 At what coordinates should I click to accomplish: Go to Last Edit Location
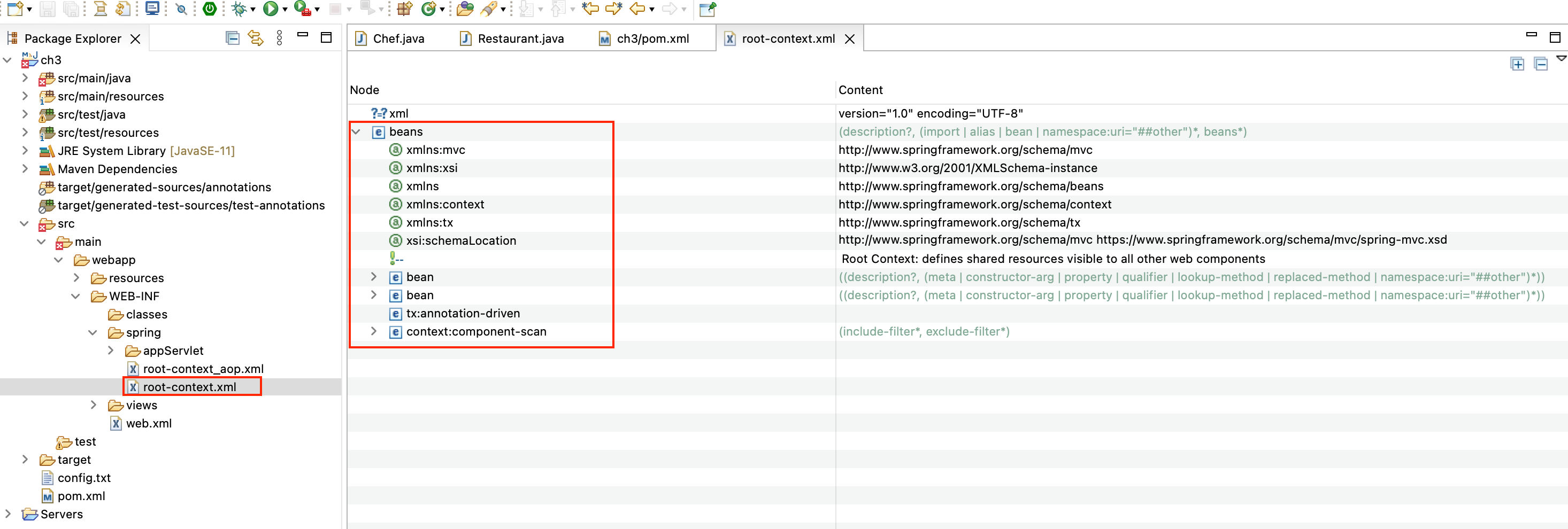[590, 9]
